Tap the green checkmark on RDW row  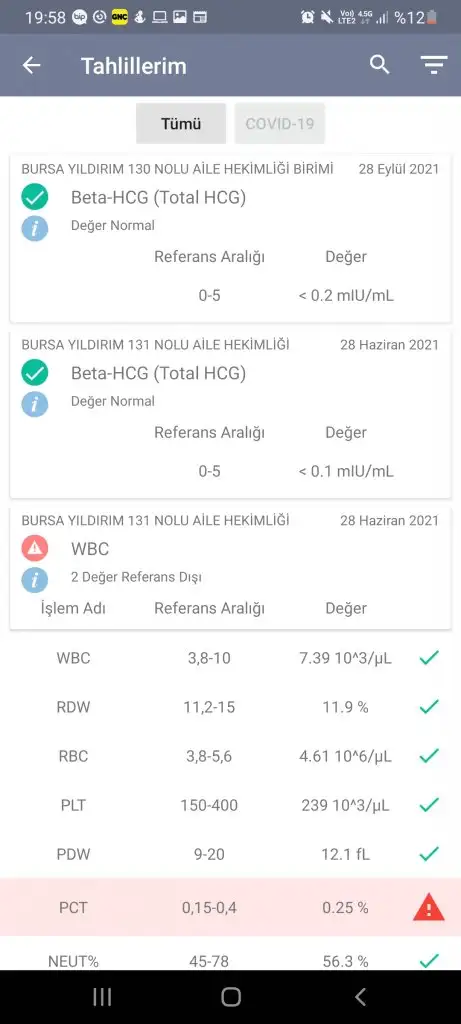click(428, 707)
